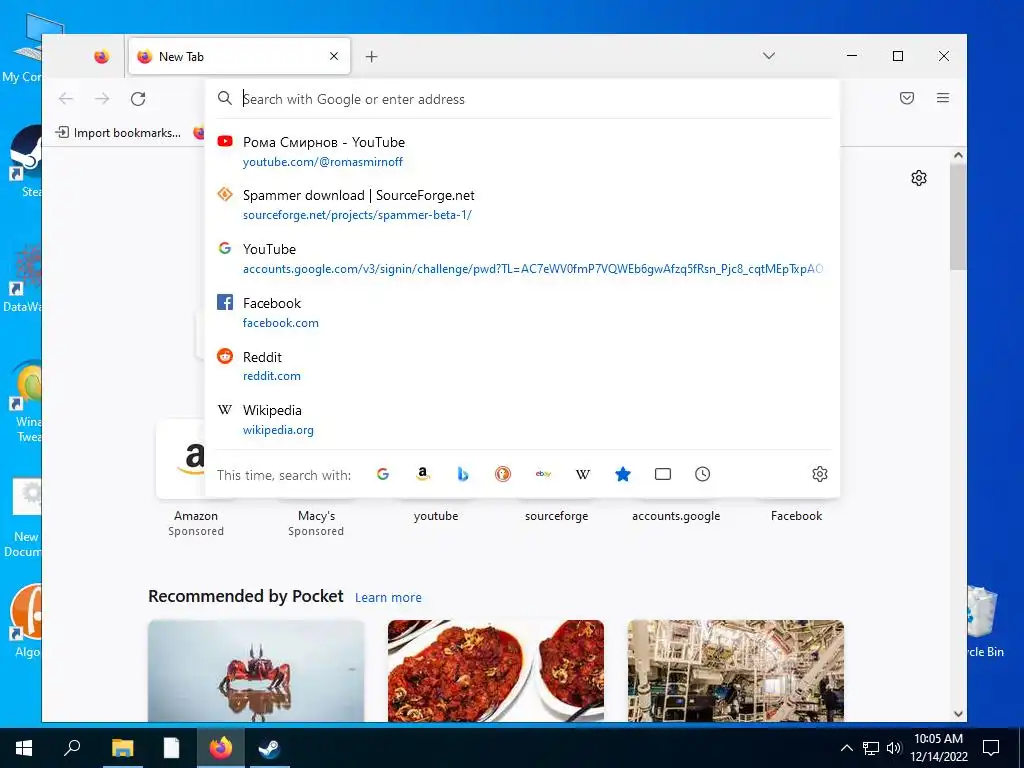Search this time with Wikipedia icon
The width and height of the screenshot is (1024, 768).
(x=583, y=475)
